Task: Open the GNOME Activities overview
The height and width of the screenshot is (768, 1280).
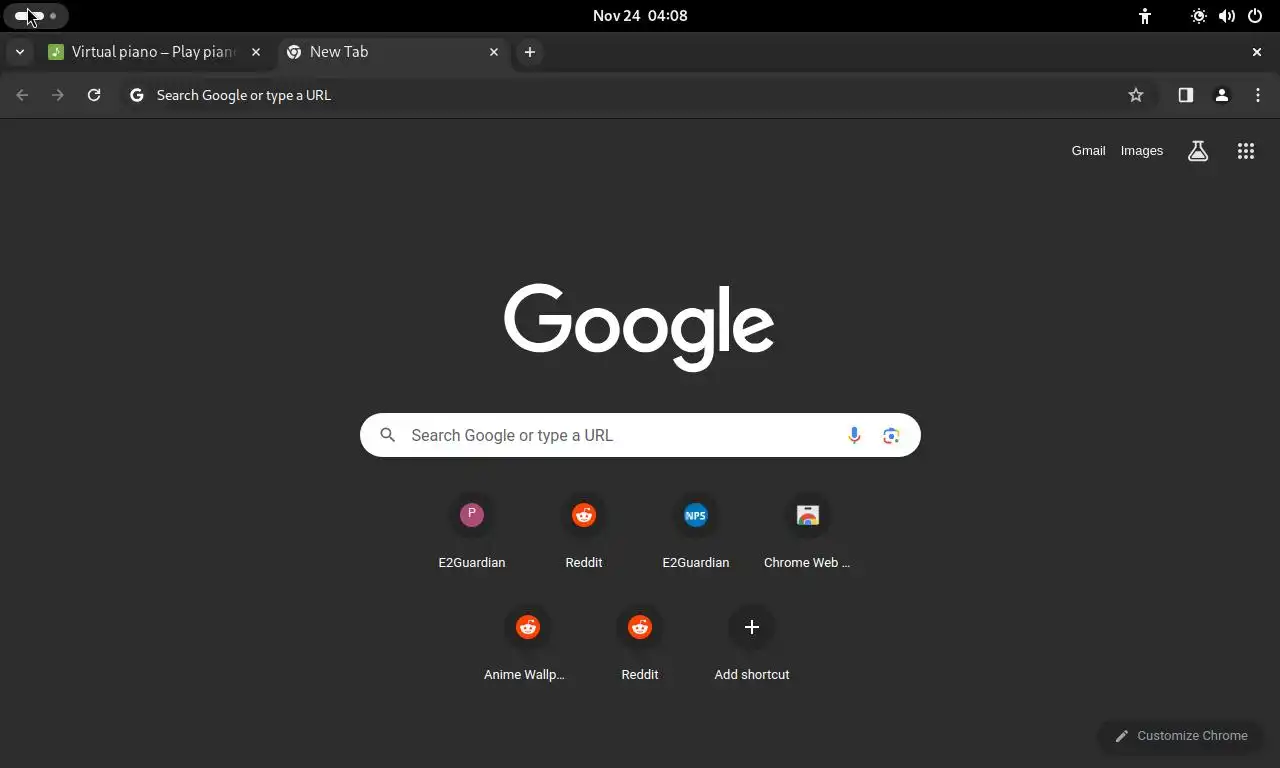Action: point(36,16)
